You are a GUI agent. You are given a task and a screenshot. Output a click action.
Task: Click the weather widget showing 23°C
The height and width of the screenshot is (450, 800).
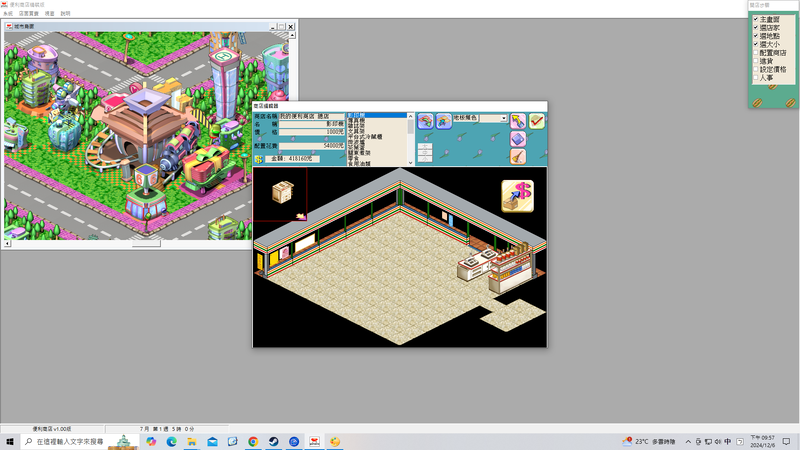click(x=648, y=442)
